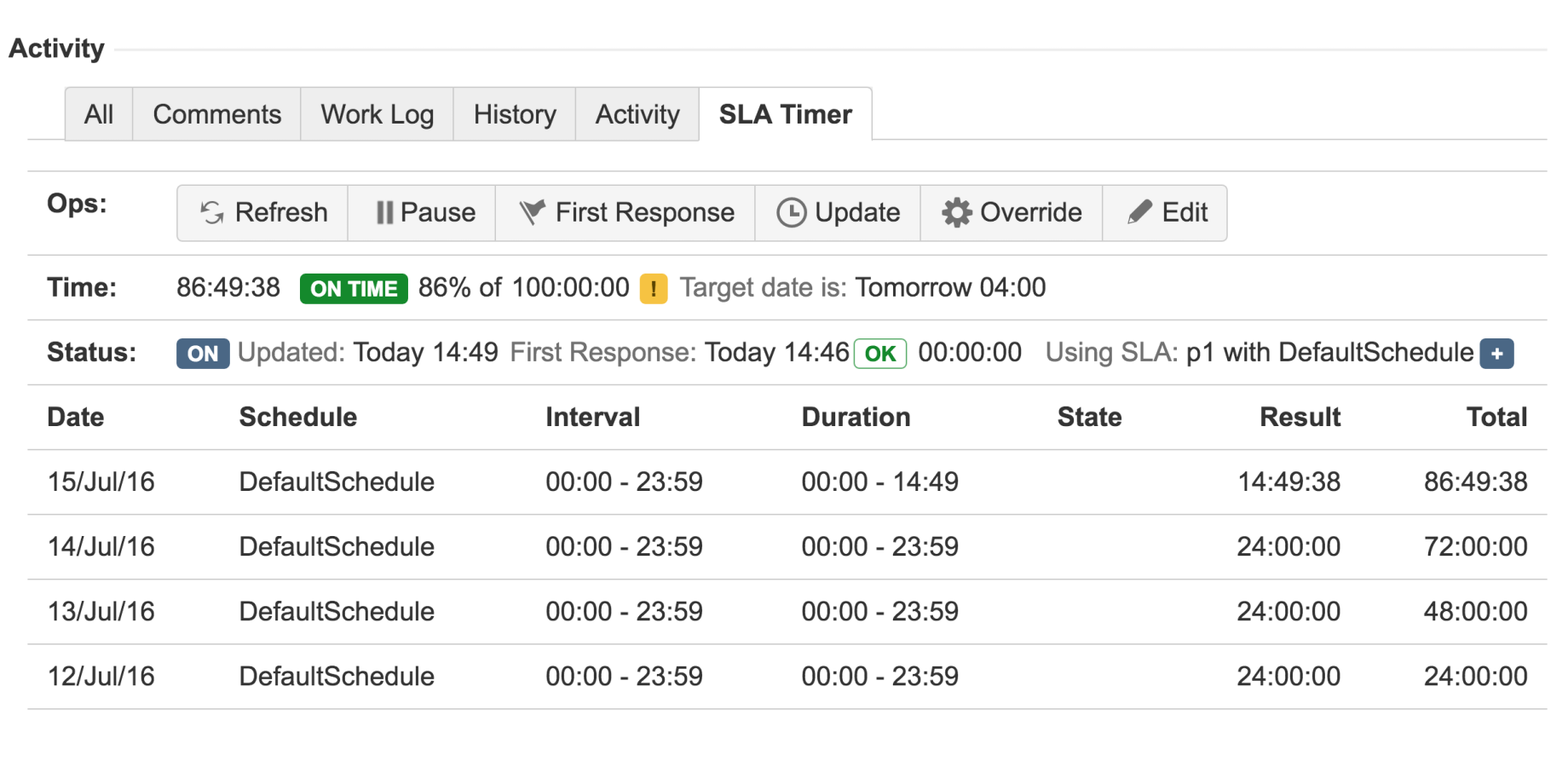
Task: Click the Interval column header
Action: pos(592,417)
